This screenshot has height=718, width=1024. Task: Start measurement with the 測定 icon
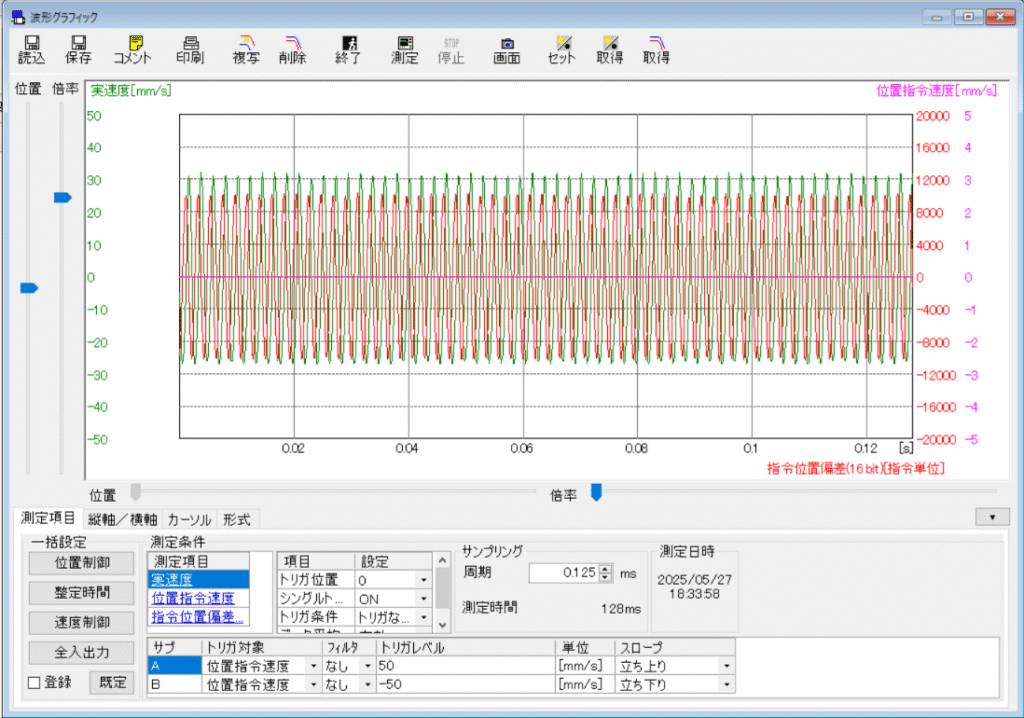(405, 49)
